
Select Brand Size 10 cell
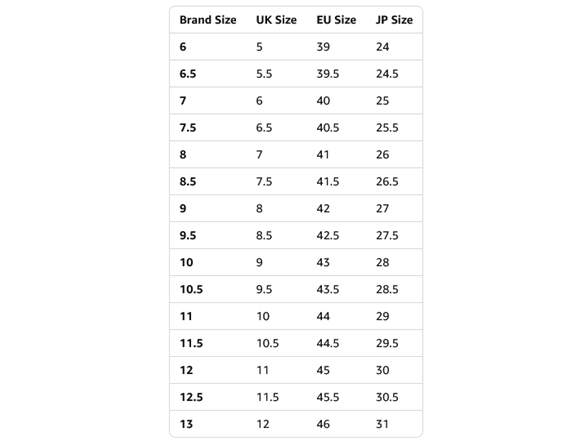[x=186, y=262]
